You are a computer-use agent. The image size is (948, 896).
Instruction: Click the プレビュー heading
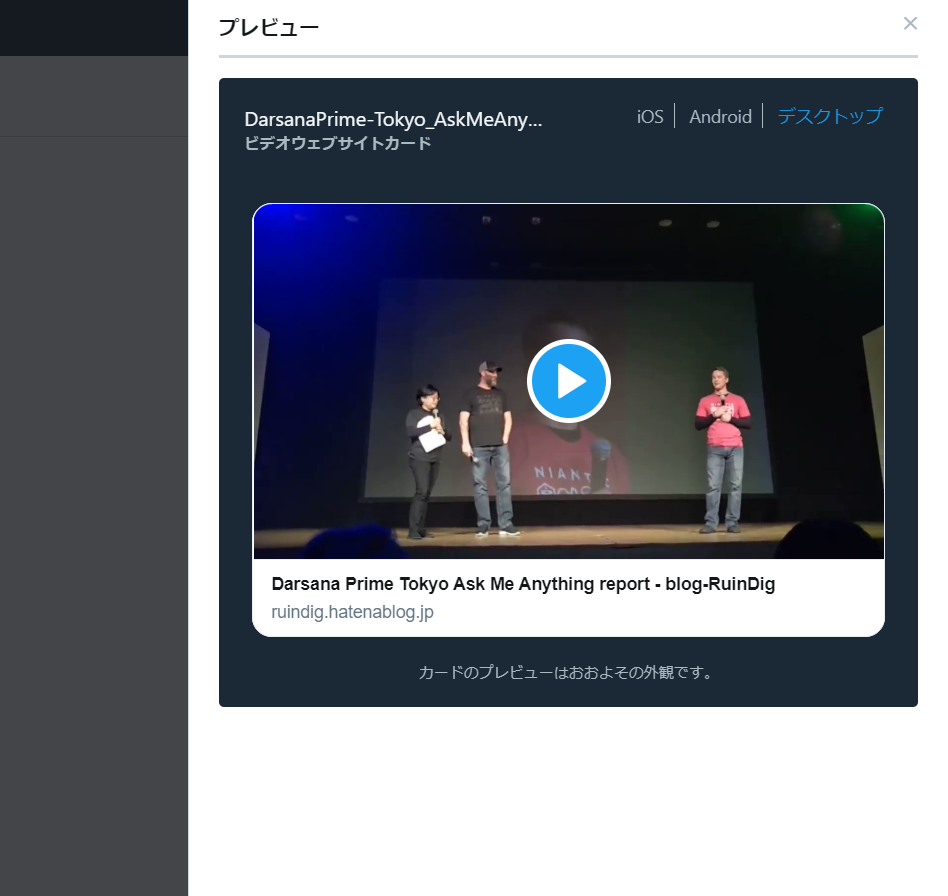268,27
